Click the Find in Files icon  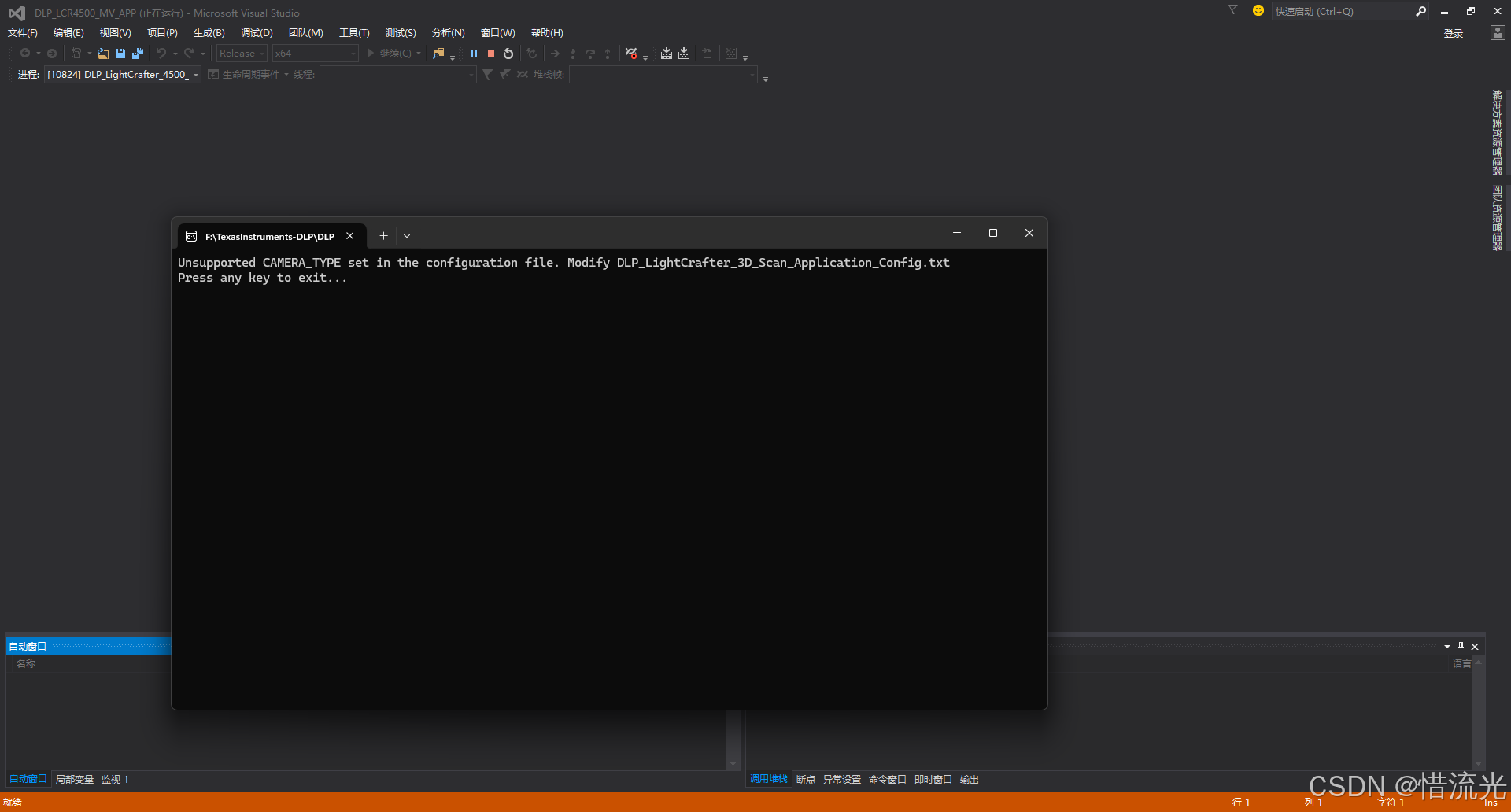[439, 54]
